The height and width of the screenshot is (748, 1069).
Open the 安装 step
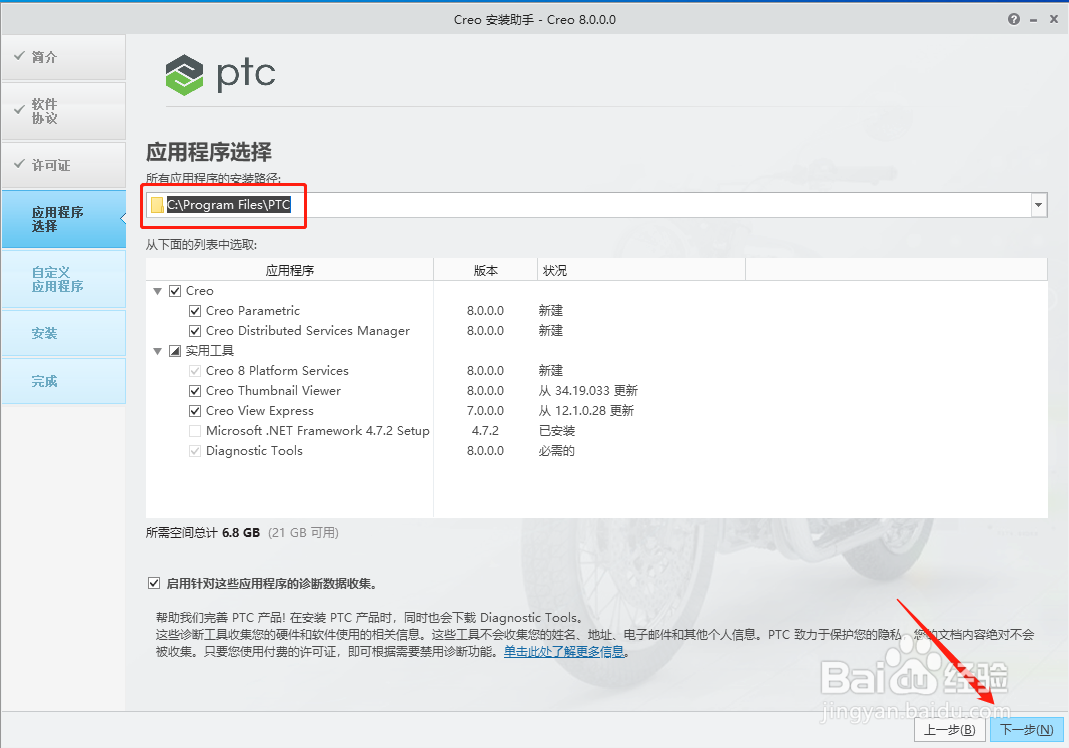(63, 333)
